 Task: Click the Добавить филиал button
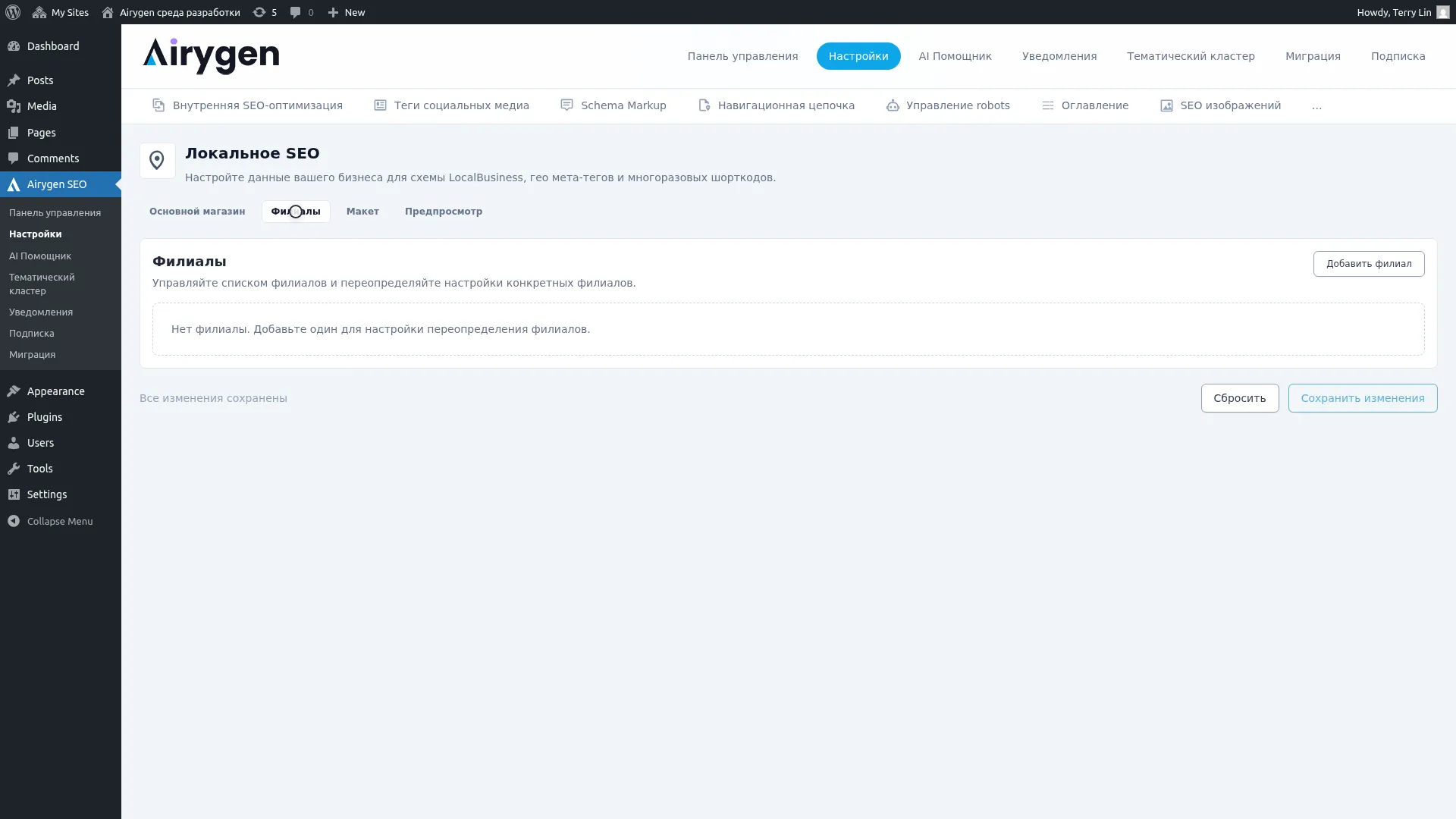(x=1368, y=264)
